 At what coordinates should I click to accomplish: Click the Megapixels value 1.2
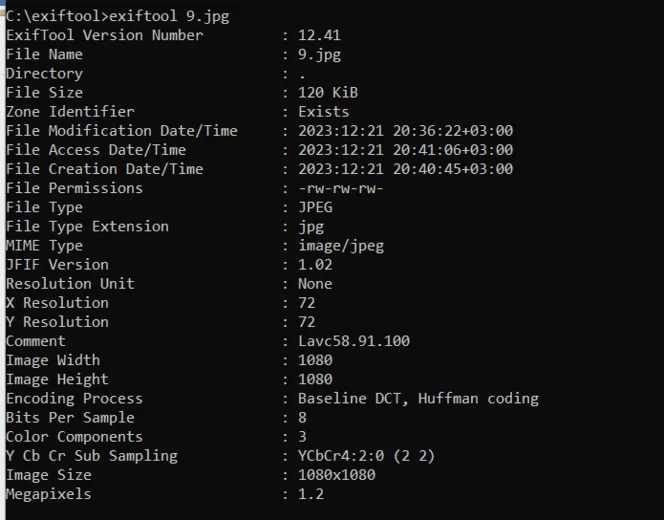pos(311,494)
